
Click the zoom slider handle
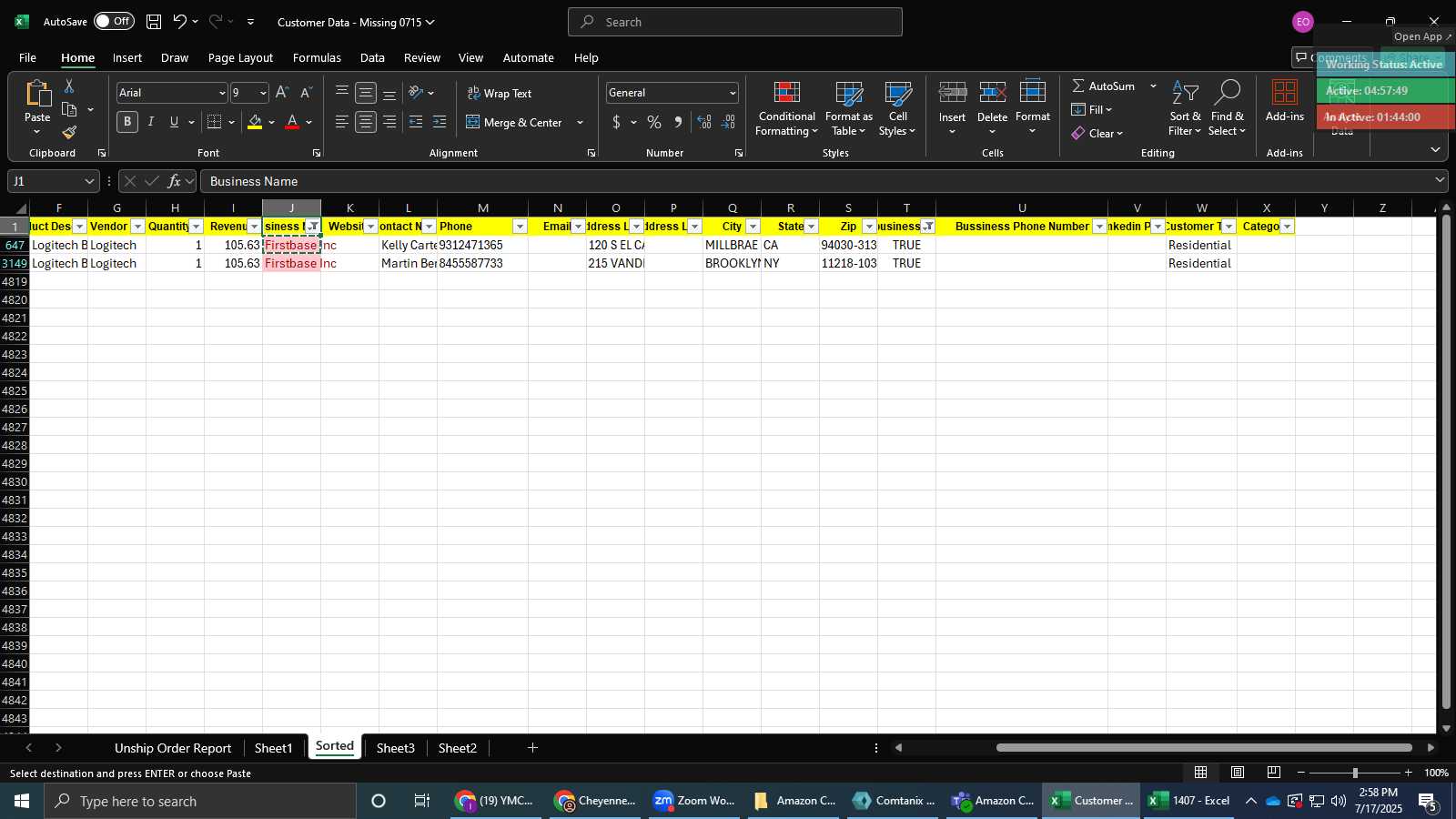1355,773
